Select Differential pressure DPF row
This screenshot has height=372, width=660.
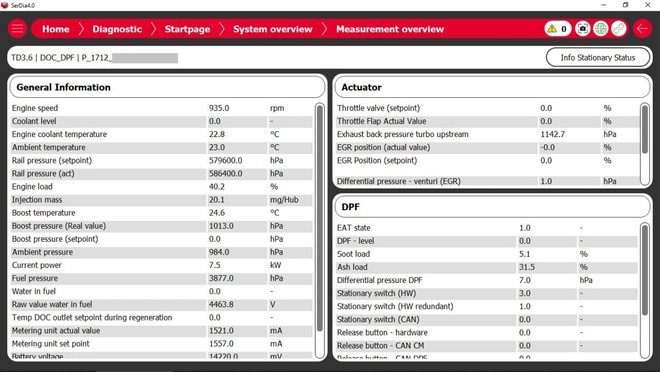pos(487,280)
